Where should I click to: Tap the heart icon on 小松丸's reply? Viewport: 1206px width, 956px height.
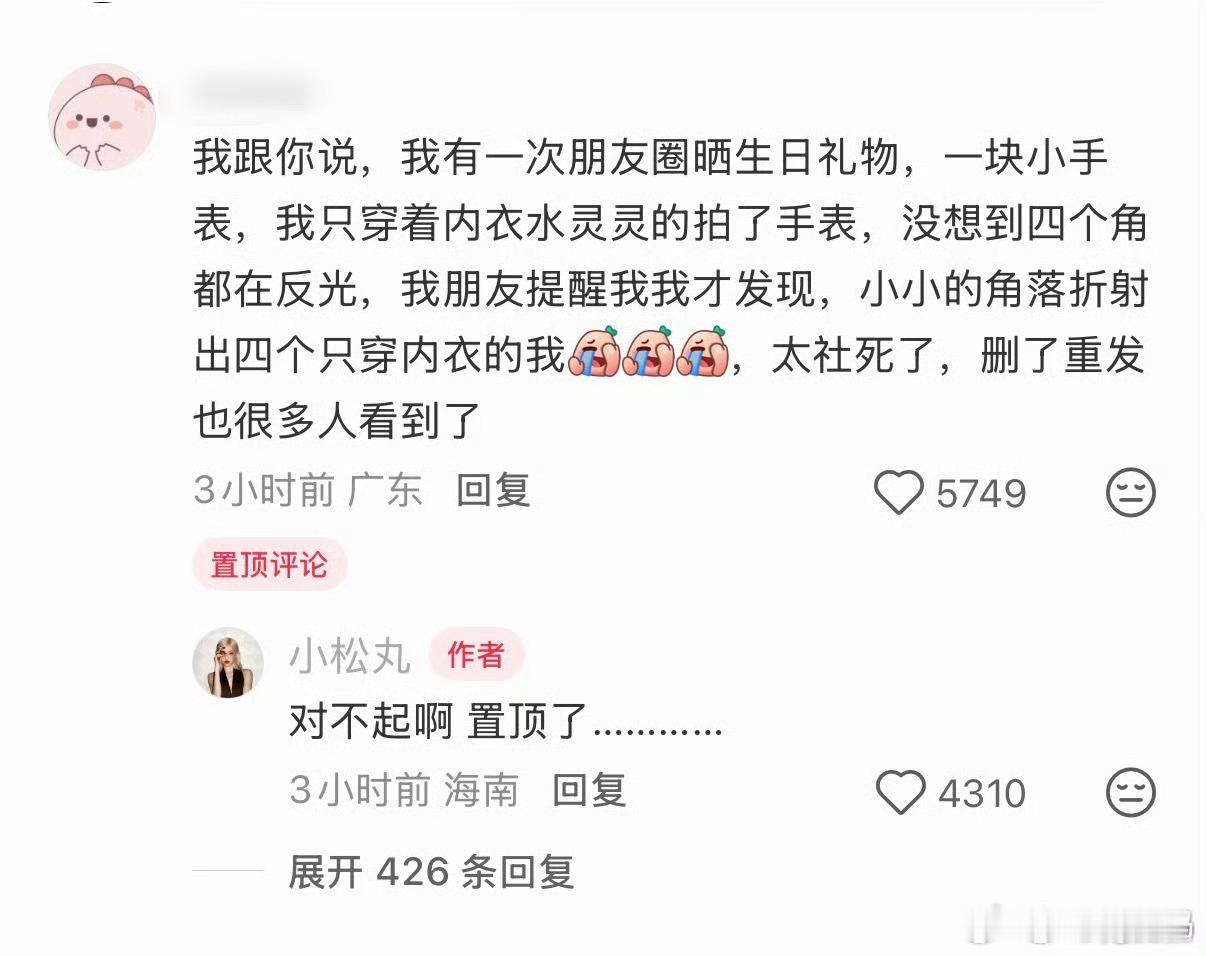[901, 793]
